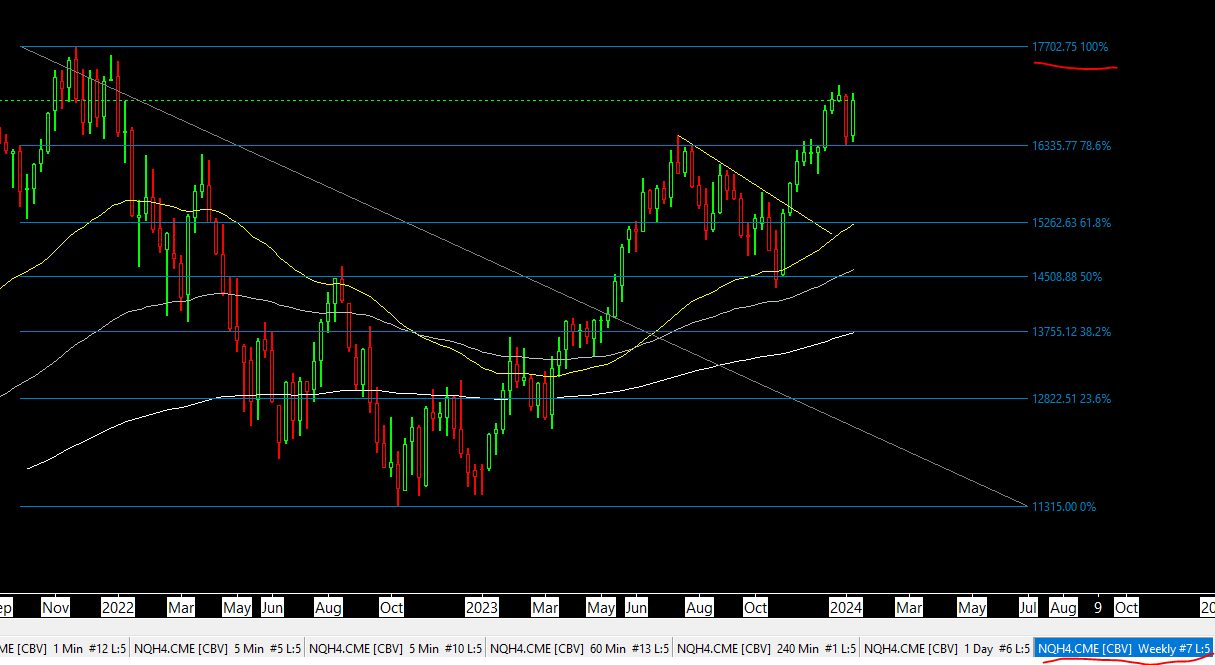Screen dimensions: 1215x665
Task: Select the long white diagonal trendline
Action: pyautogui.click(x=523, y=276)
